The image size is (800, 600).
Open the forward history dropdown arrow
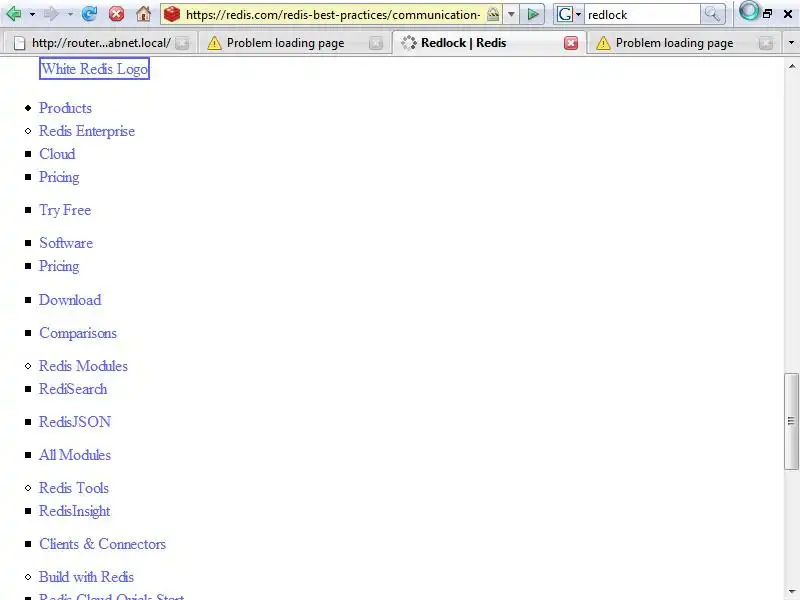(70, 14)
